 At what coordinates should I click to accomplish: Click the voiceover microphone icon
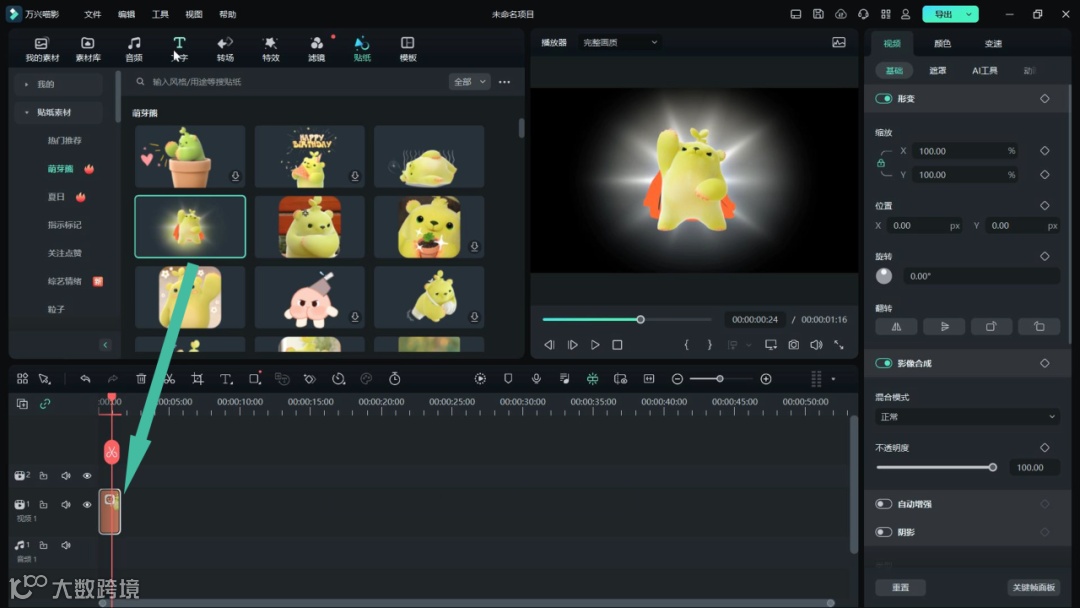537,379
